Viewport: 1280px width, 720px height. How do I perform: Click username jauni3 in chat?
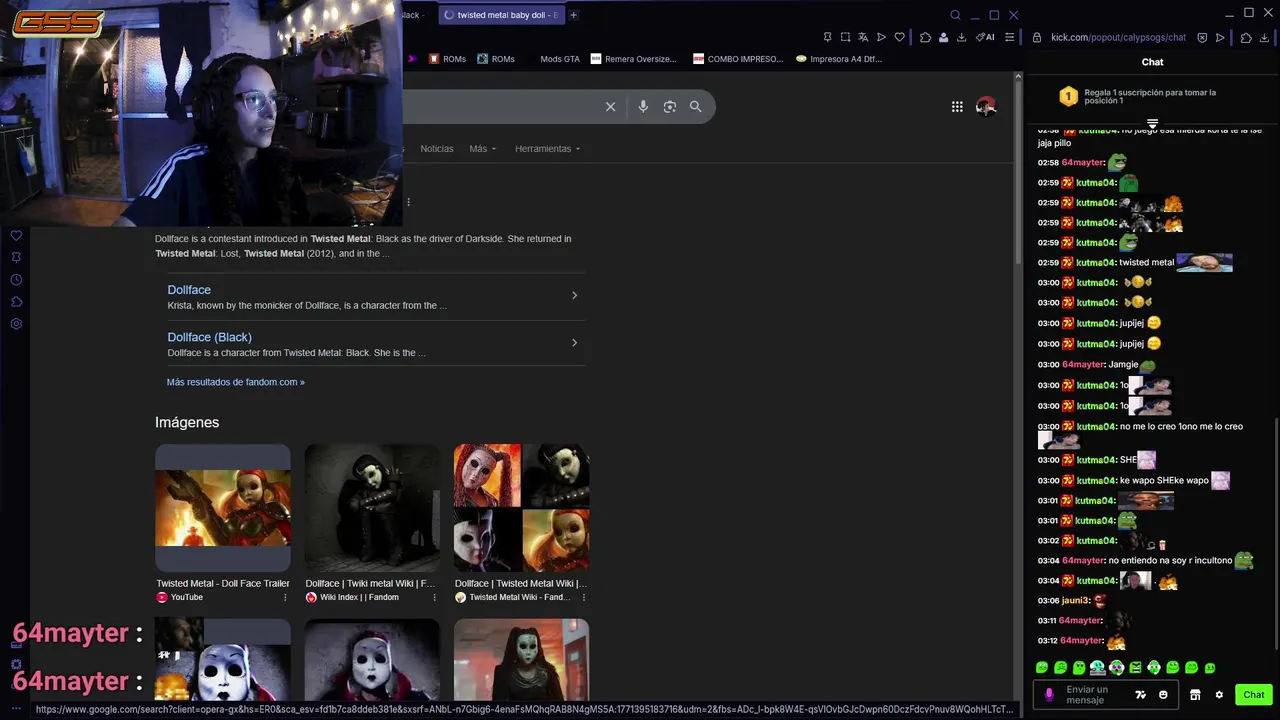pos(1074,601)
